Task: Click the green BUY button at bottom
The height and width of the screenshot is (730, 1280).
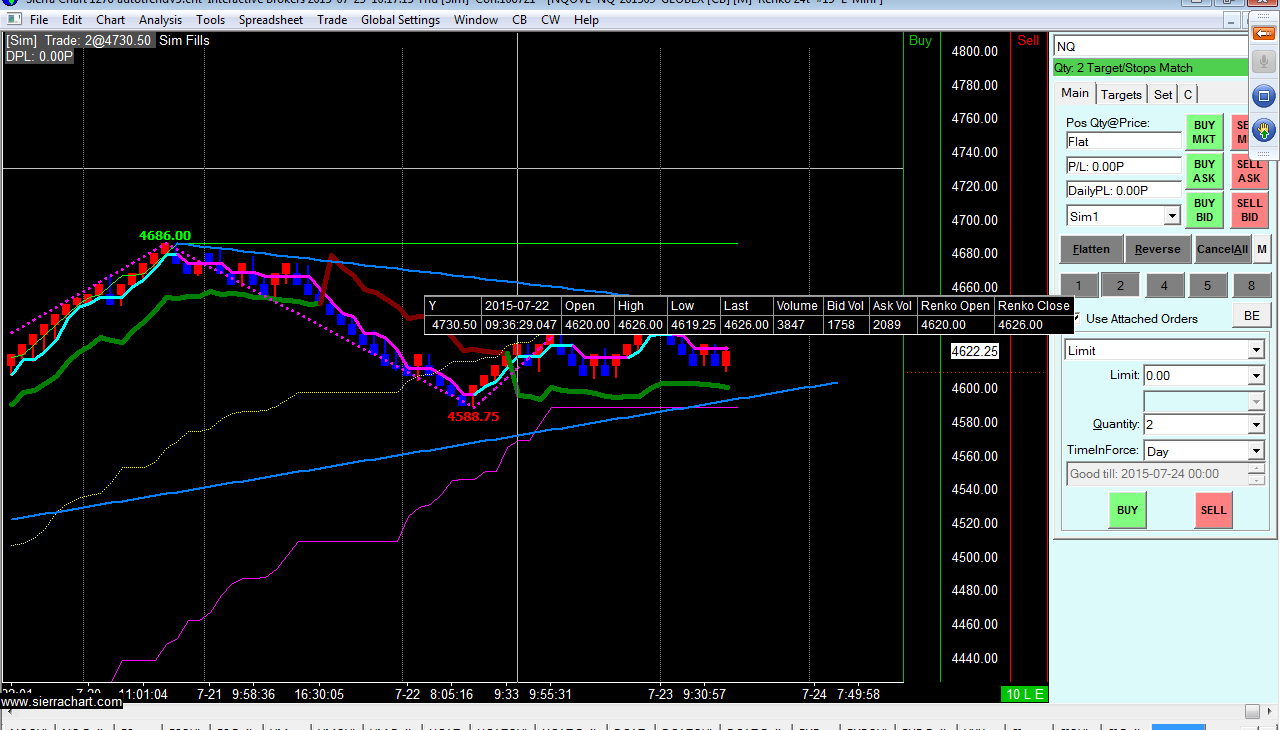Action: coord(1127,510)
